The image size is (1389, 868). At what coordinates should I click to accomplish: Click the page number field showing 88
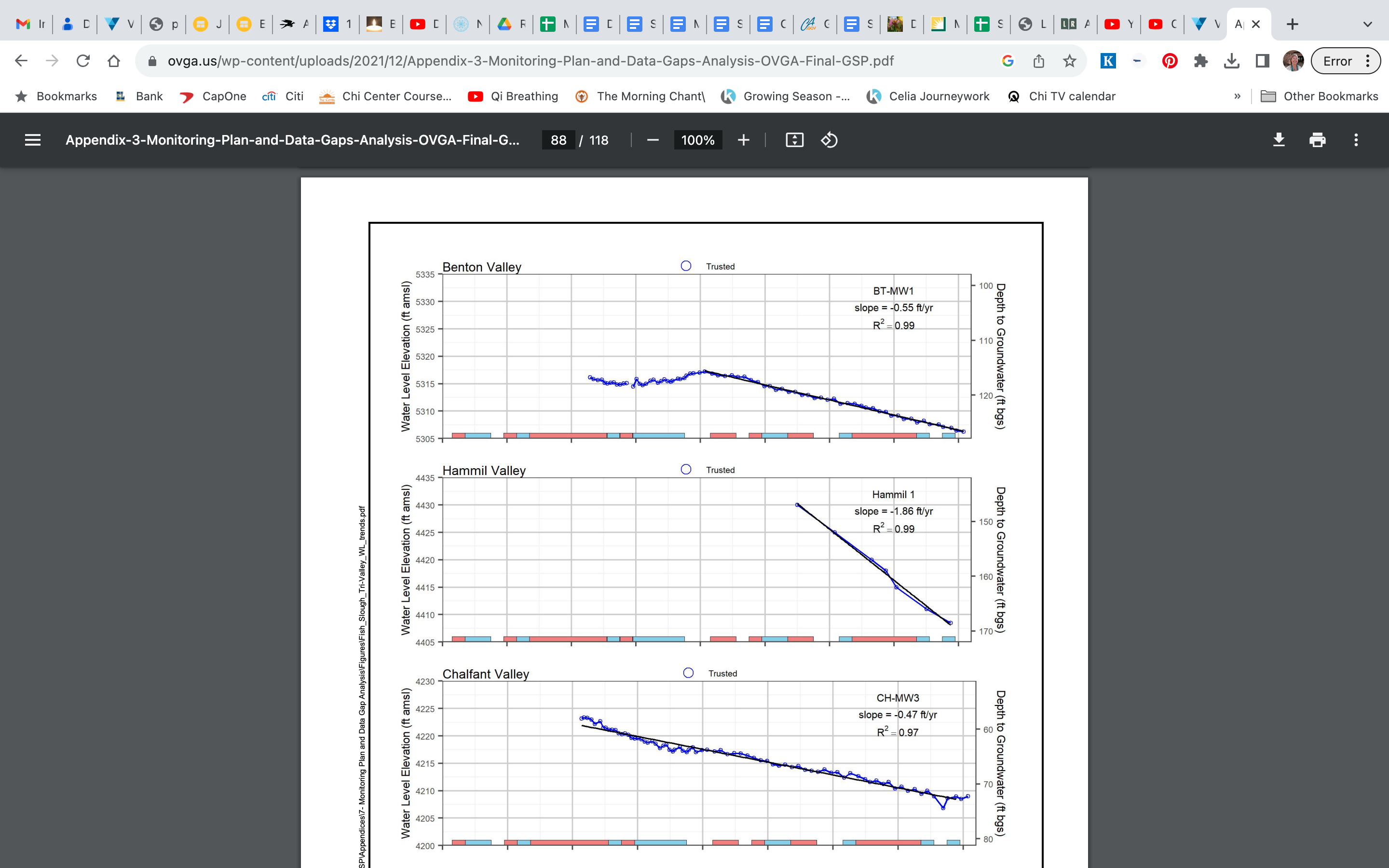(558, 140)
